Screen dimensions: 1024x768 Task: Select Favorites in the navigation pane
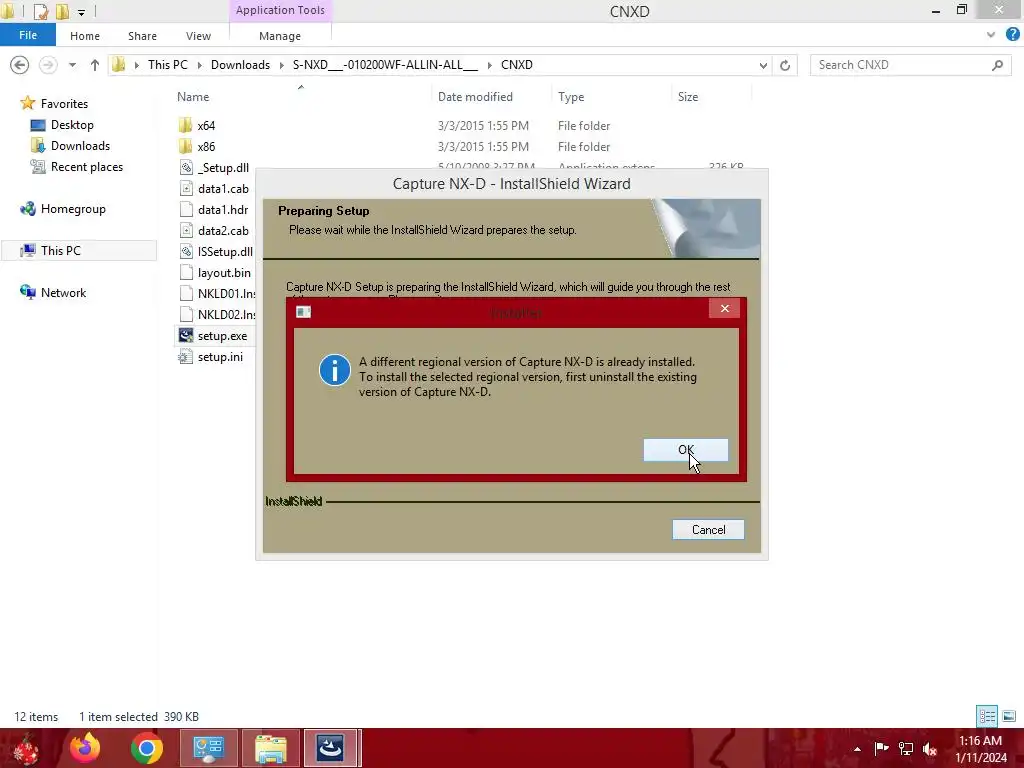pyautogui.click(x=55, y=103)
